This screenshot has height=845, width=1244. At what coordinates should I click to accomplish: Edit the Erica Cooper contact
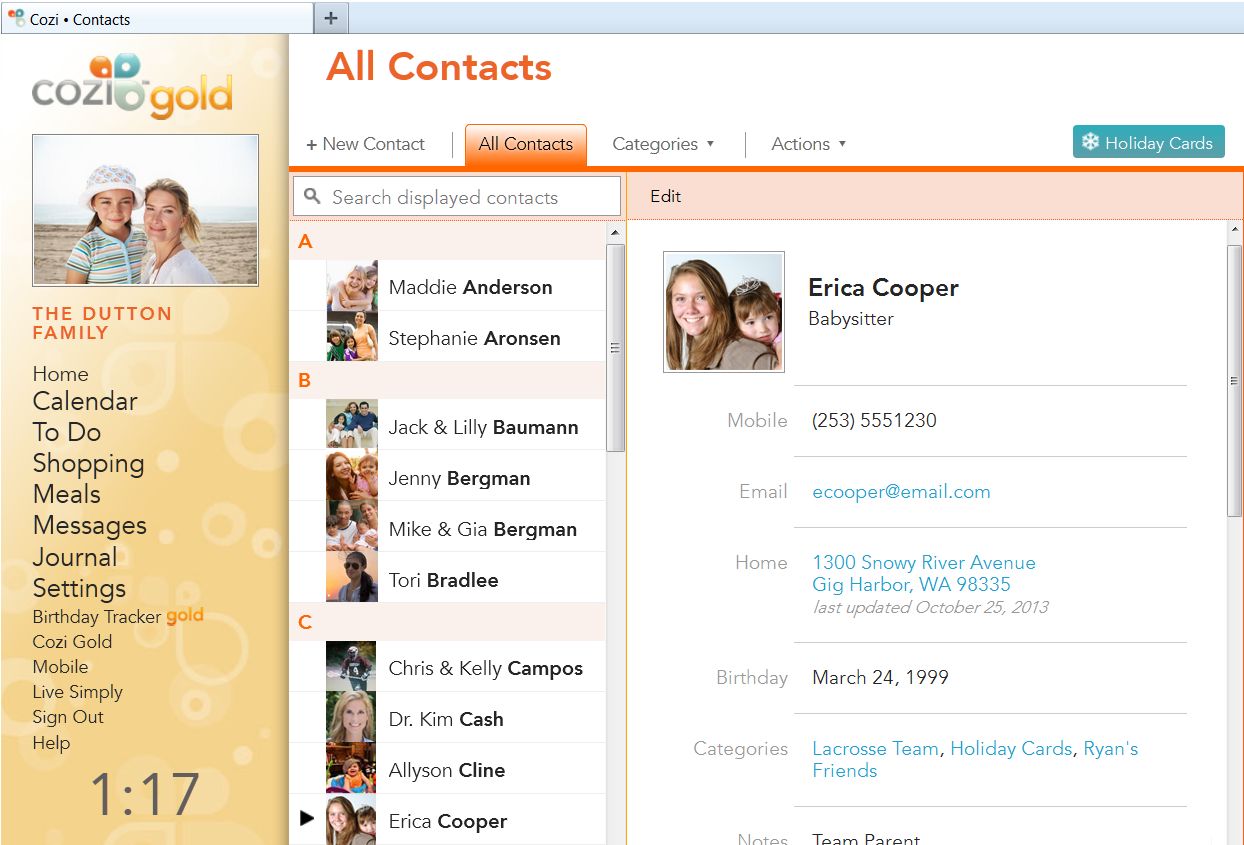pyautogui.click(x=665, y=196)
